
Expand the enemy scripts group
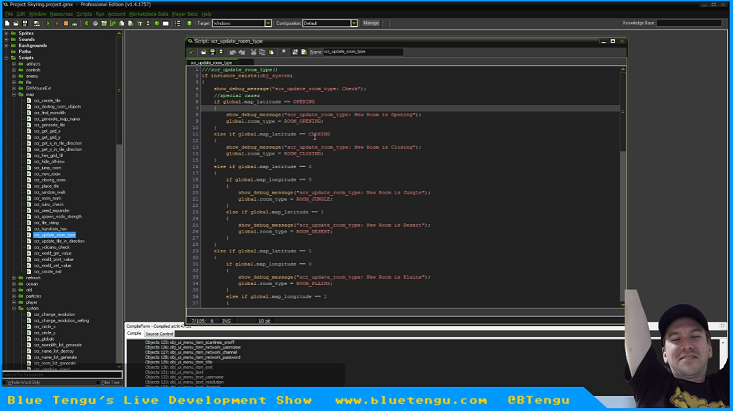(14, 76)
